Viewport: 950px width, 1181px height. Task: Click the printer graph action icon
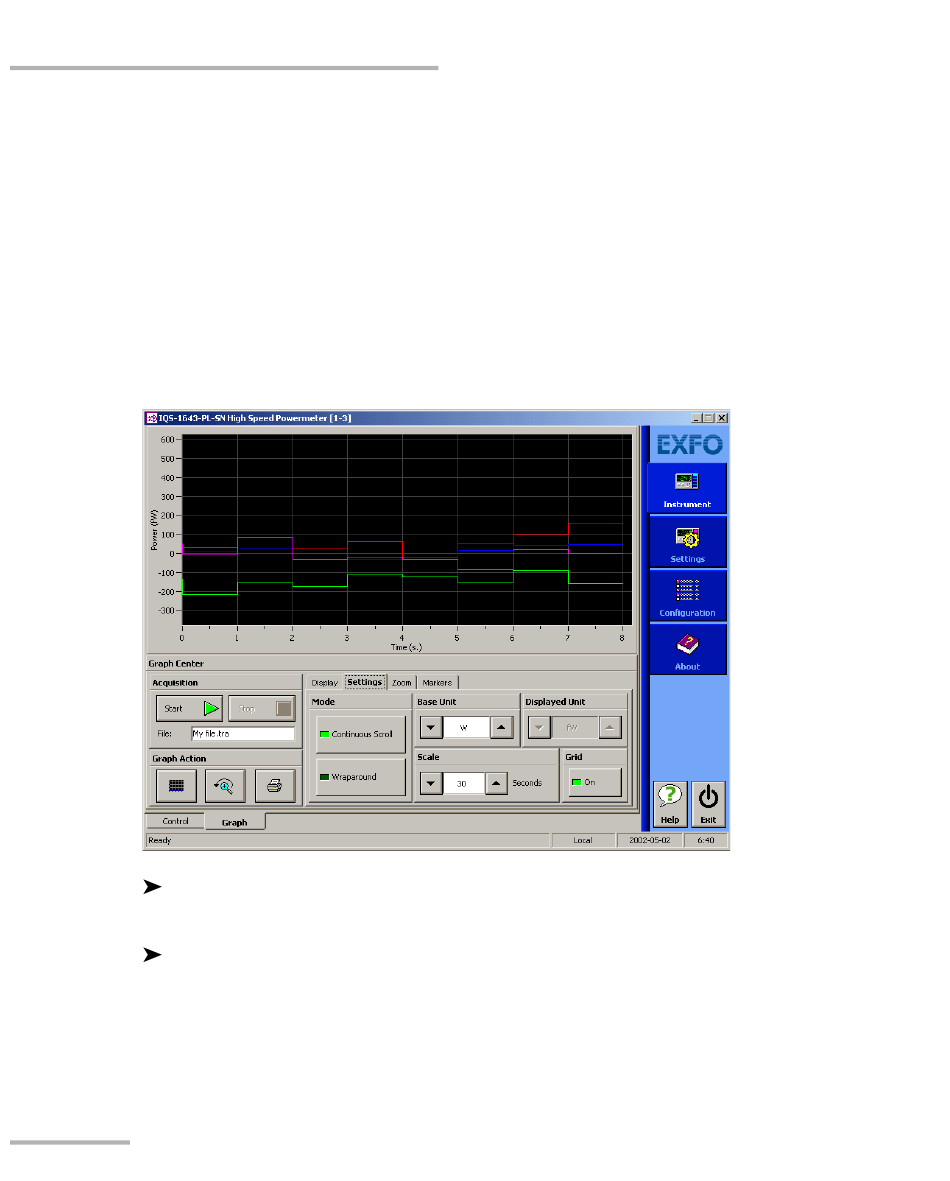tap(274, 786)
